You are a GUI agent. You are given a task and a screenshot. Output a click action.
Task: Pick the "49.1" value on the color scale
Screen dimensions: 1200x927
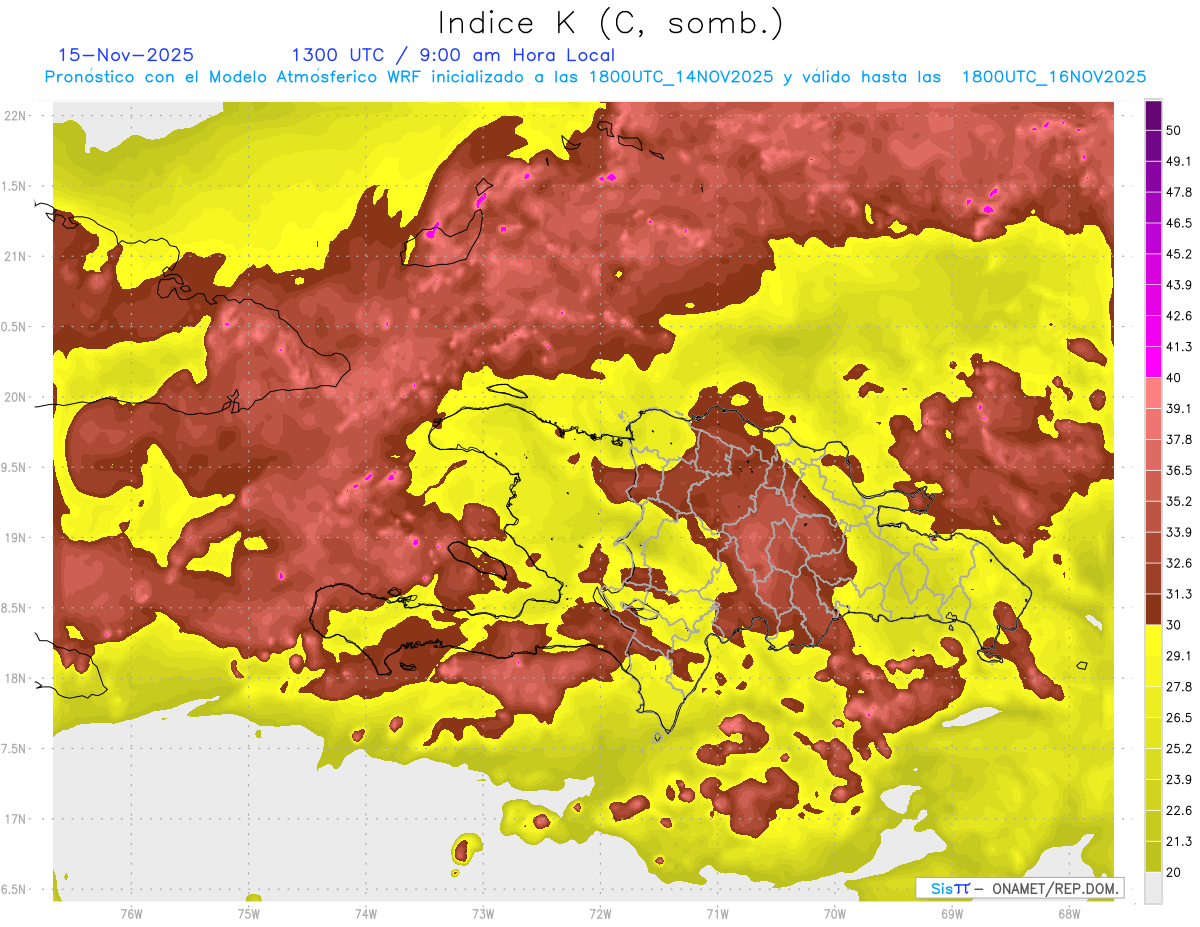tap(1178, 161)
